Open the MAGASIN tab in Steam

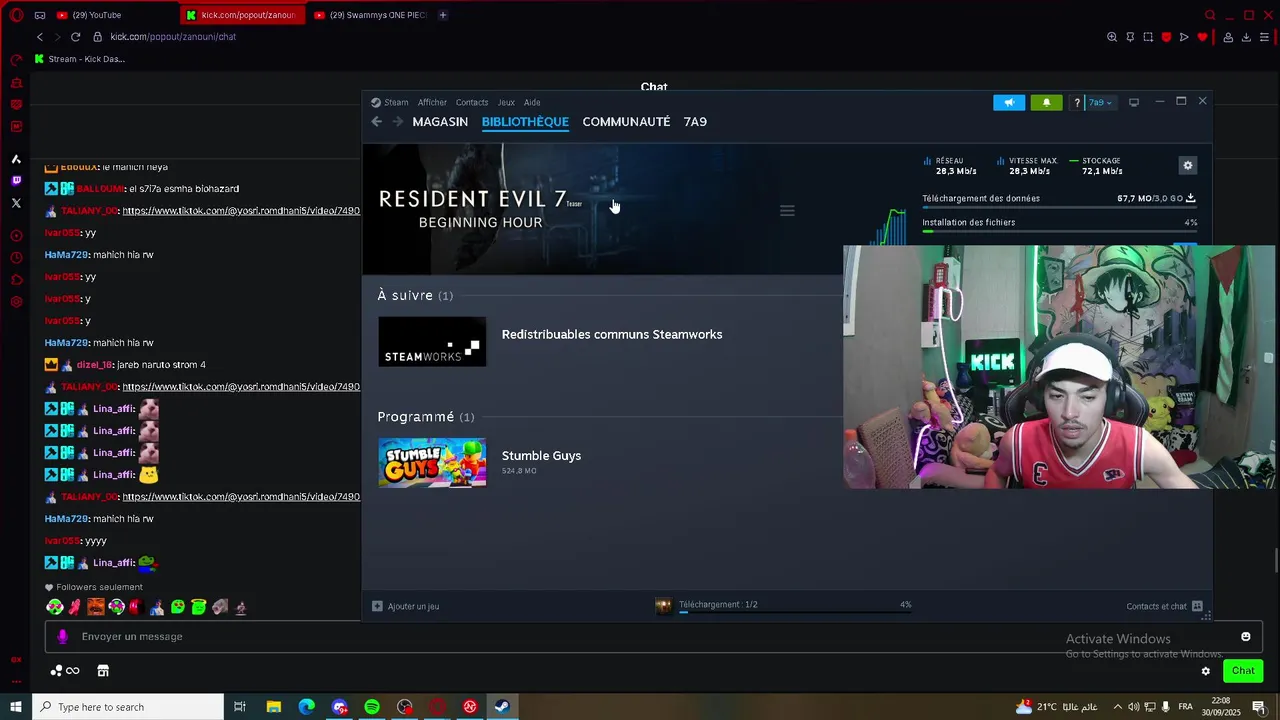[x=440, y=122]
